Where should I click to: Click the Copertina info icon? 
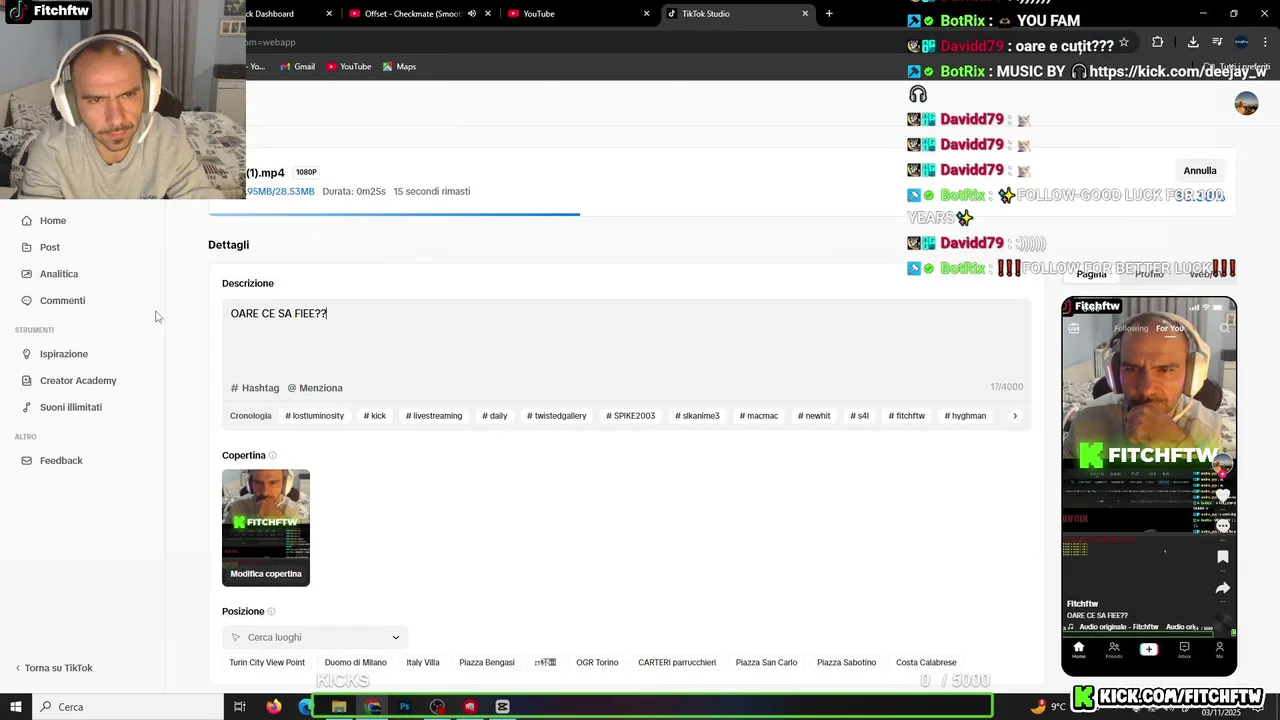pos(272,456)
